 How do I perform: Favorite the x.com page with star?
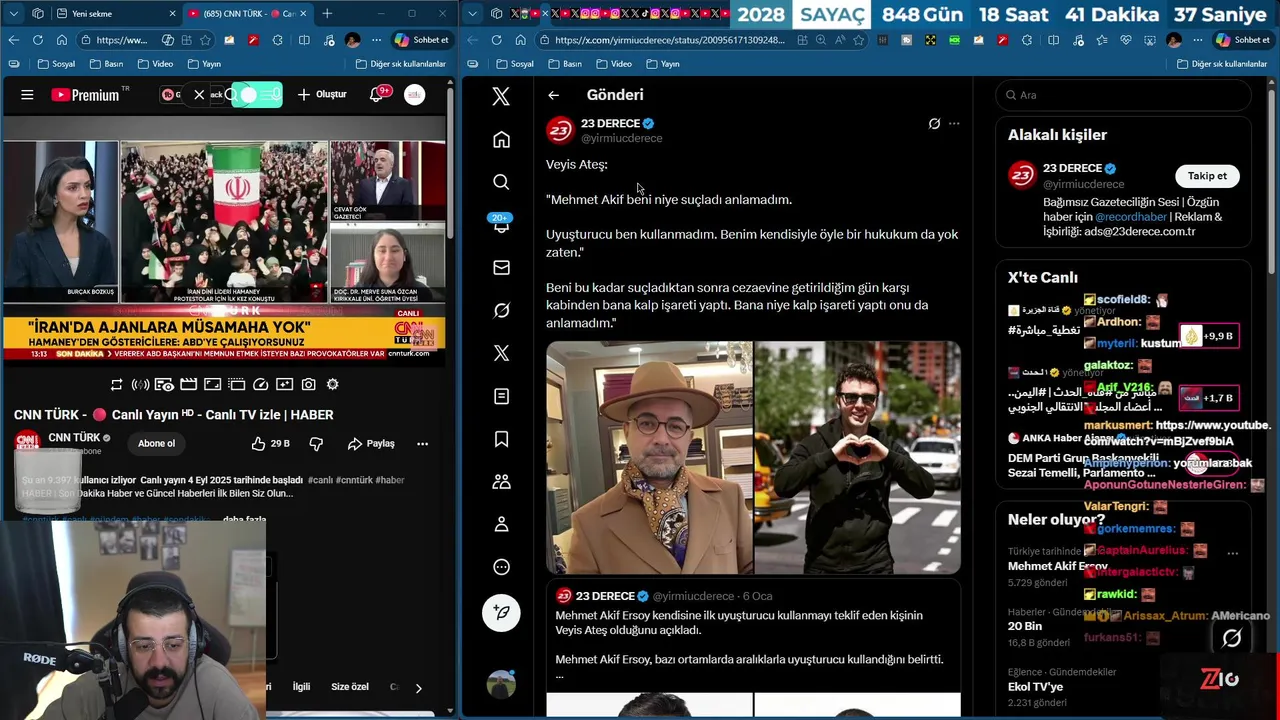tap(857, 40)
